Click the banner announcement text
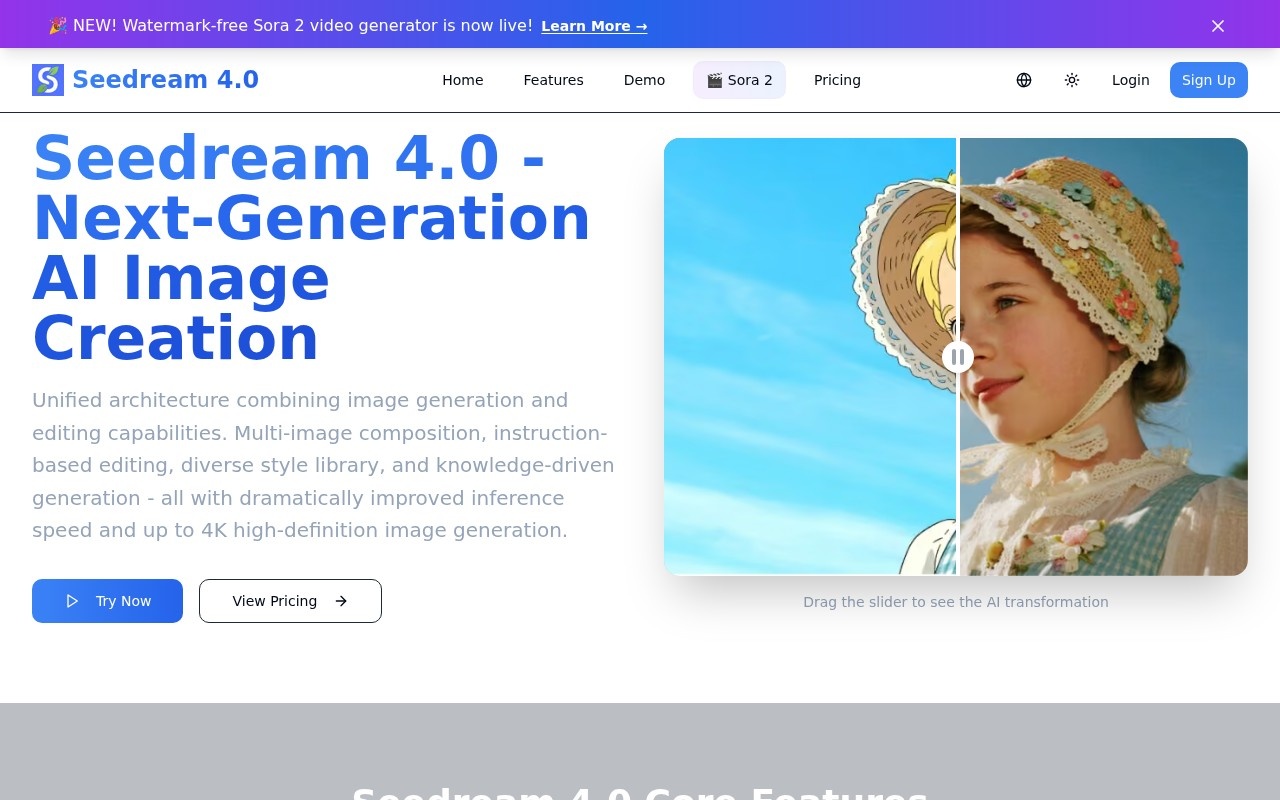The height and width of the screenshot is (800, 1280). (x=290, y=25)
